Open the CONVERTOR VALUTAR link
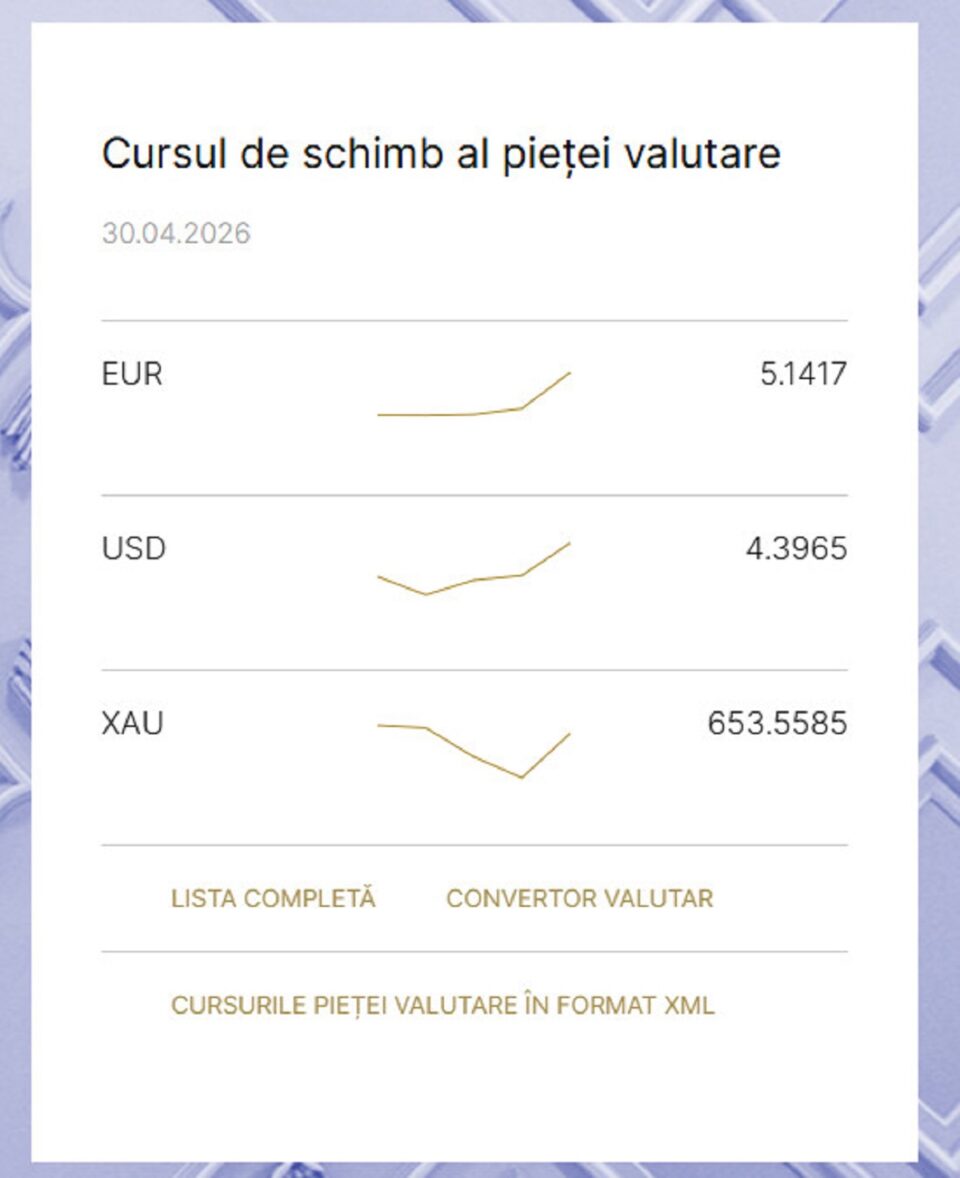Viewport: 960px width, 1178px height. [x=579, y=898]
